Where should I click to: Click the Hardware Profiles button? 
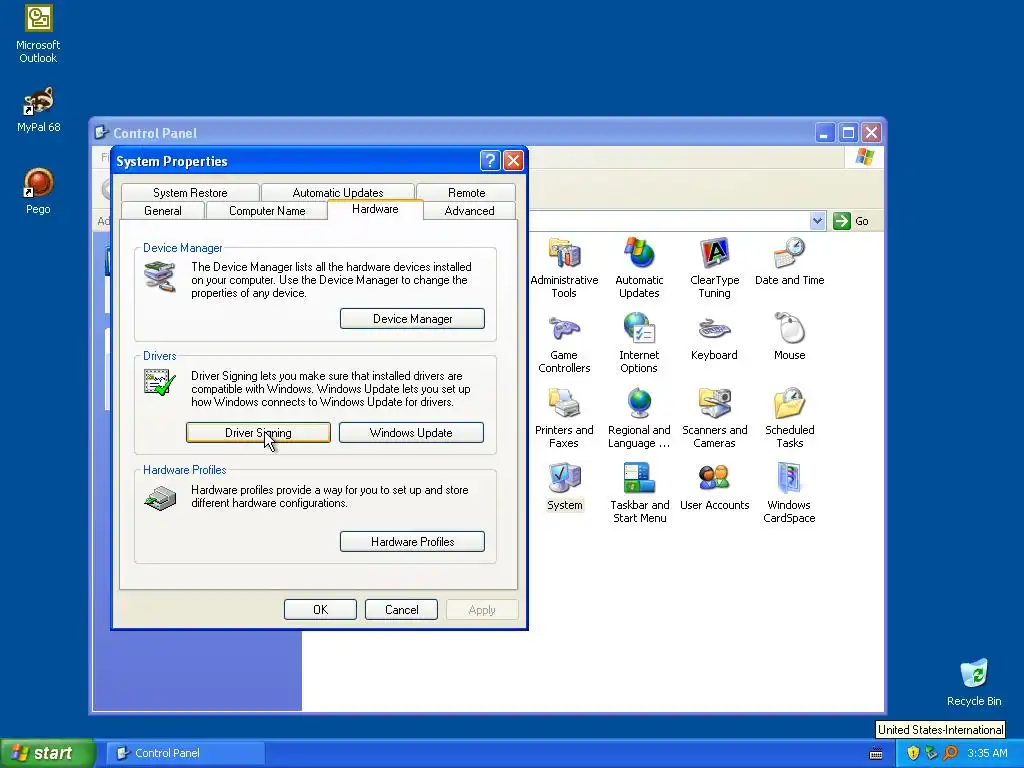(x=412, y=541)
